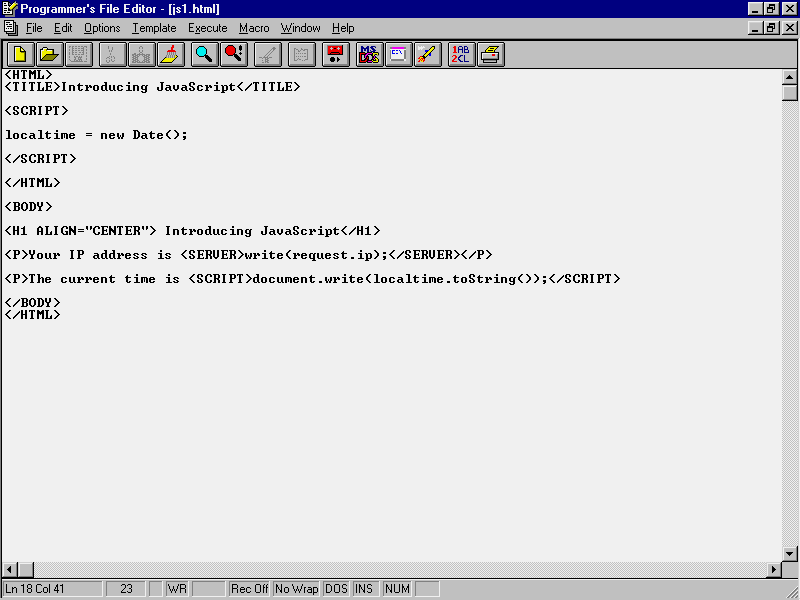Screen dimensions: 800x600
Task: Click the Open file folder icon
Action: tap(49, 54)
